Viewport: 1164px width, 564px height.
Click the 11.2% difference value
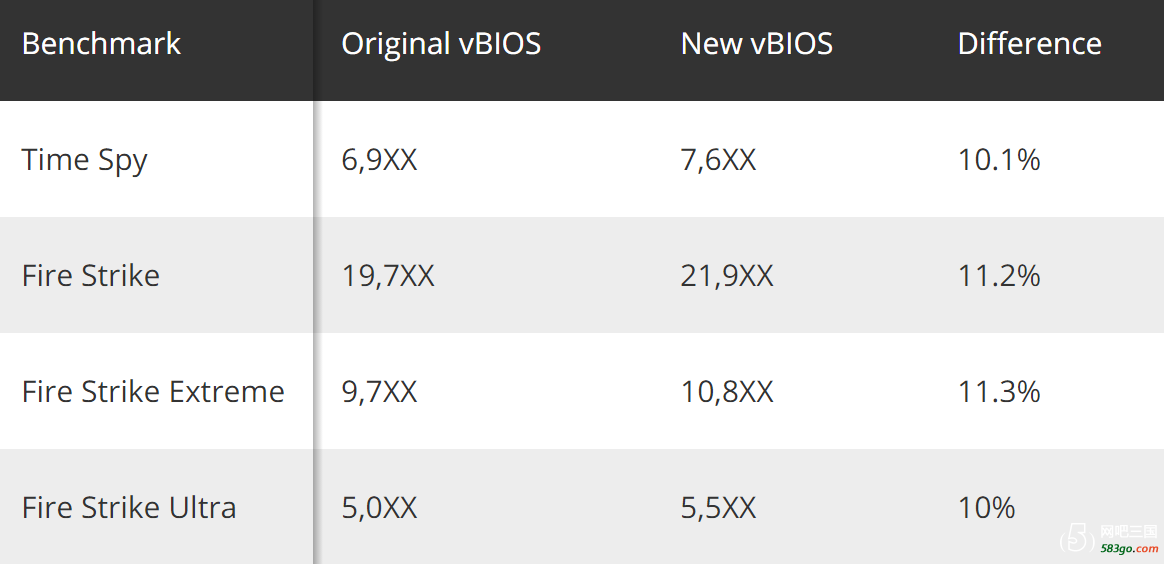click(999, 276)
